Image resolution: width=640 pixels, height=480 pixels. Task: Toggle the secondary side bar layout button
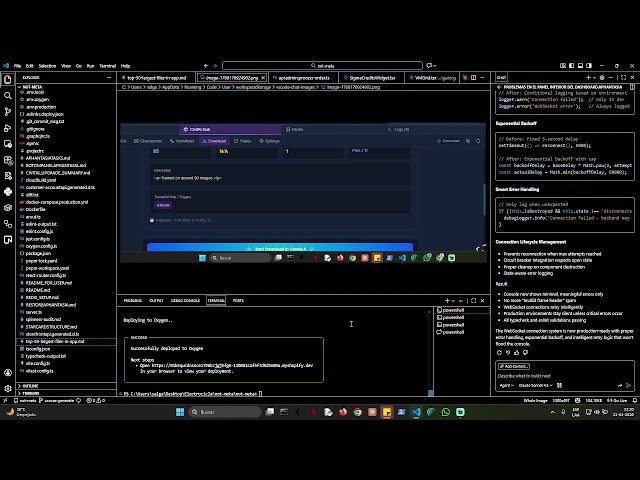[589, 66]
